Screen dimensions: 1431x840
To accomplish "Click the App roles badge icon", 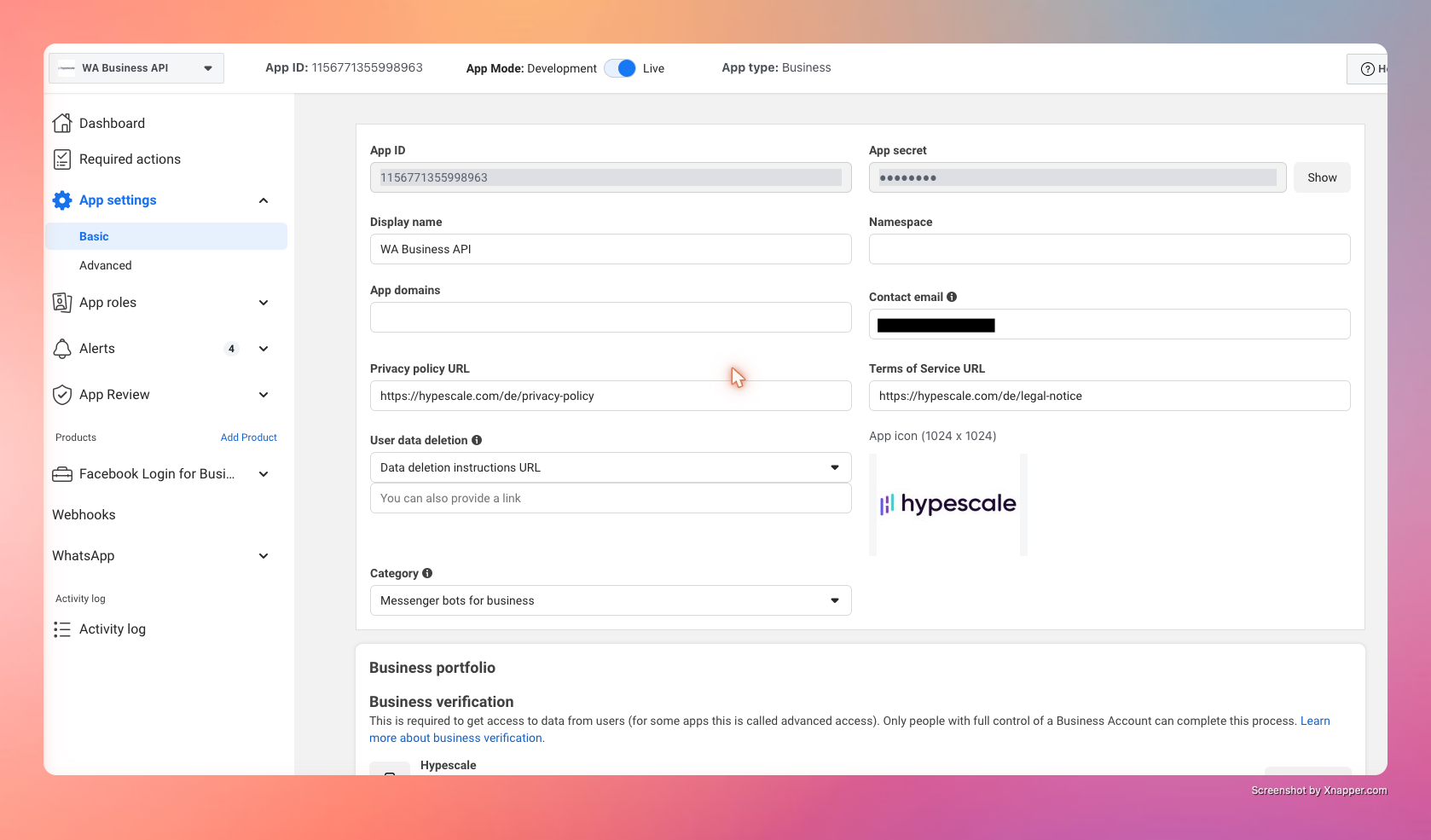I will [62, 303].
